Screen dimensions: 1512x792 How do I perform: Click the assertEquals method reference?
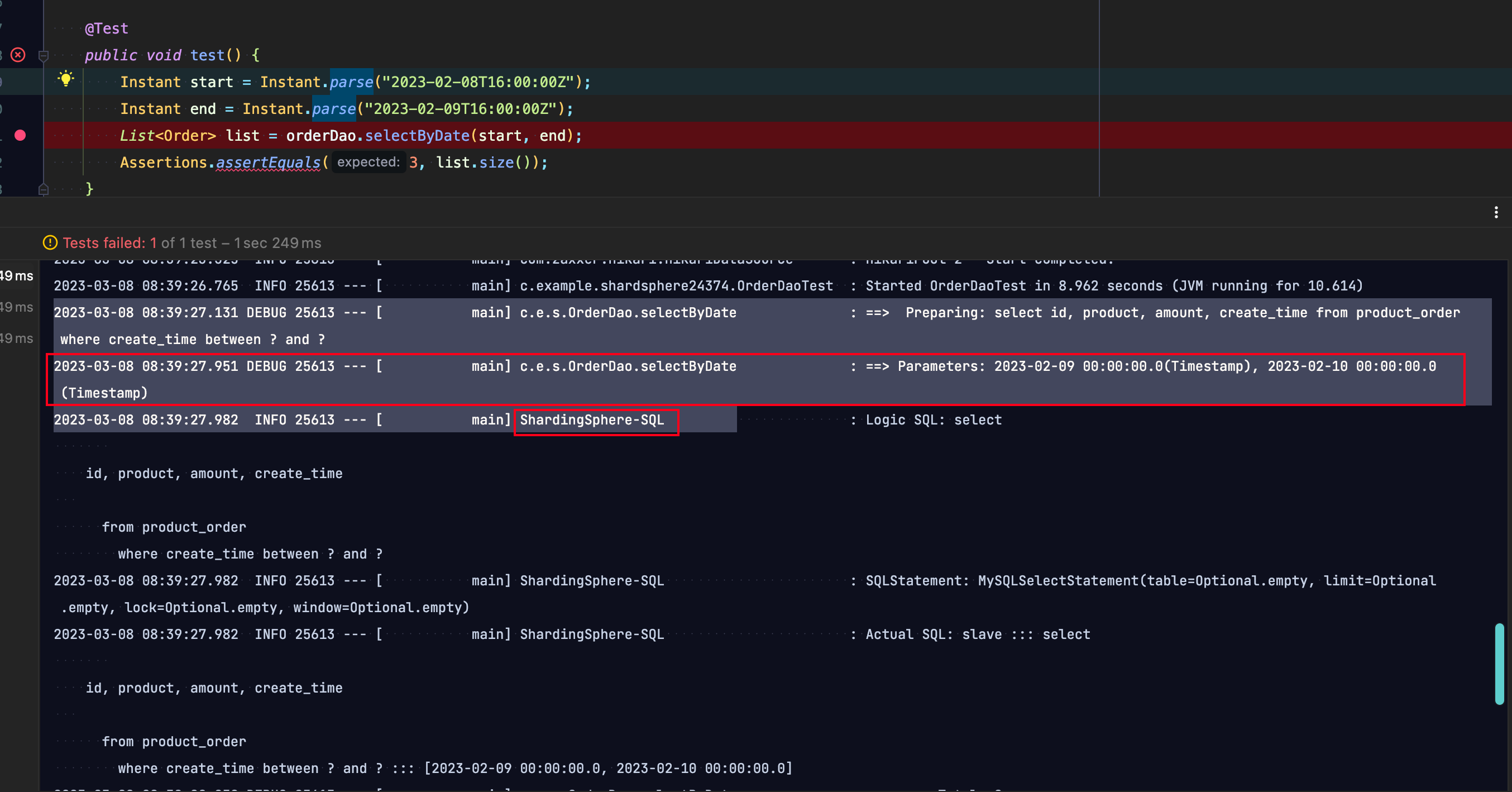[x=267, y=163]
